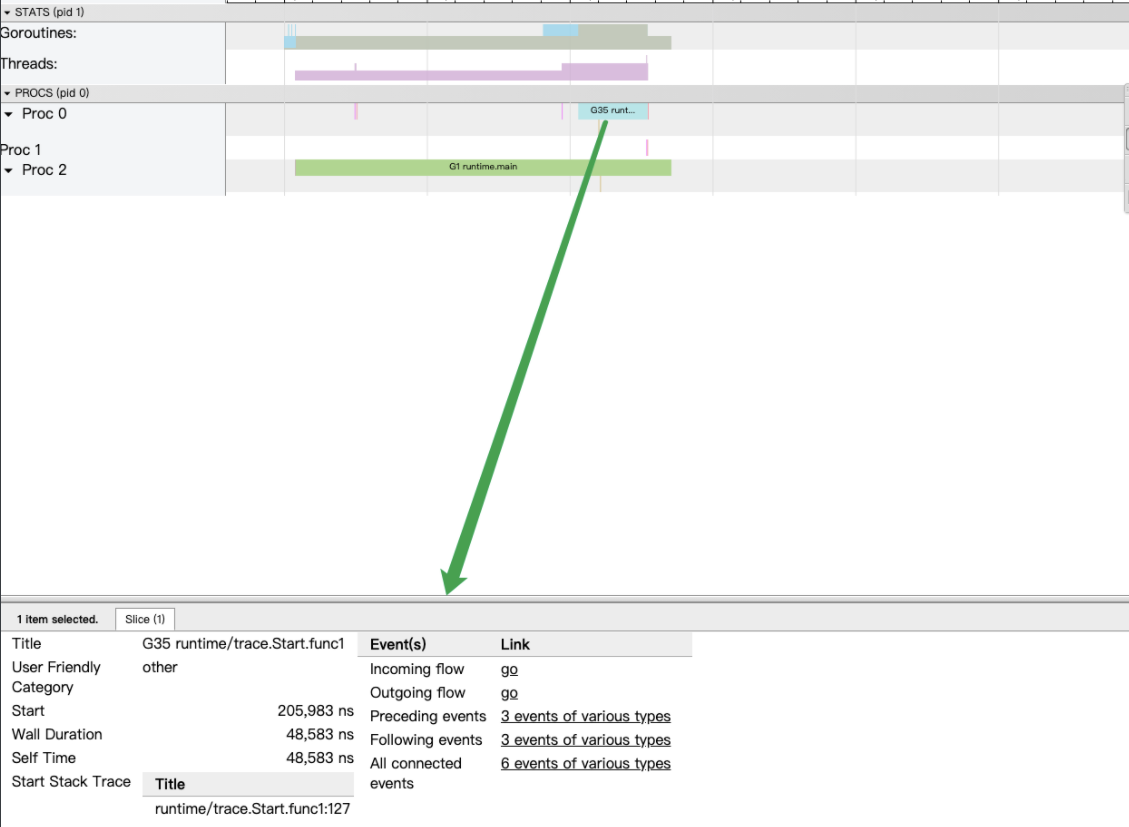Switch to the Slice (1) tab

pyautogui.click(x=145, y=618)
